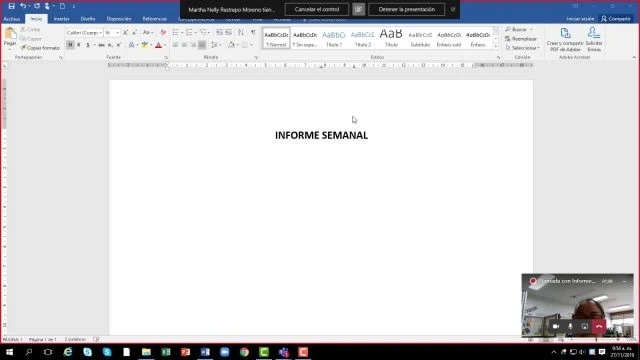Justify the paragraph text
The width and height of the screenshot is (640, 360).
pos(202,45)
